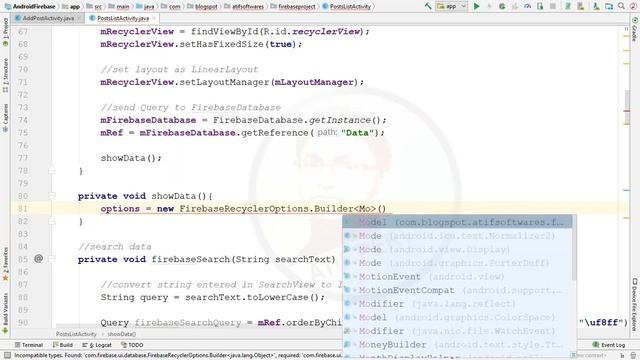640x360 pixels.
Task: Click the Make Project hammer icon
Action: 428,6
